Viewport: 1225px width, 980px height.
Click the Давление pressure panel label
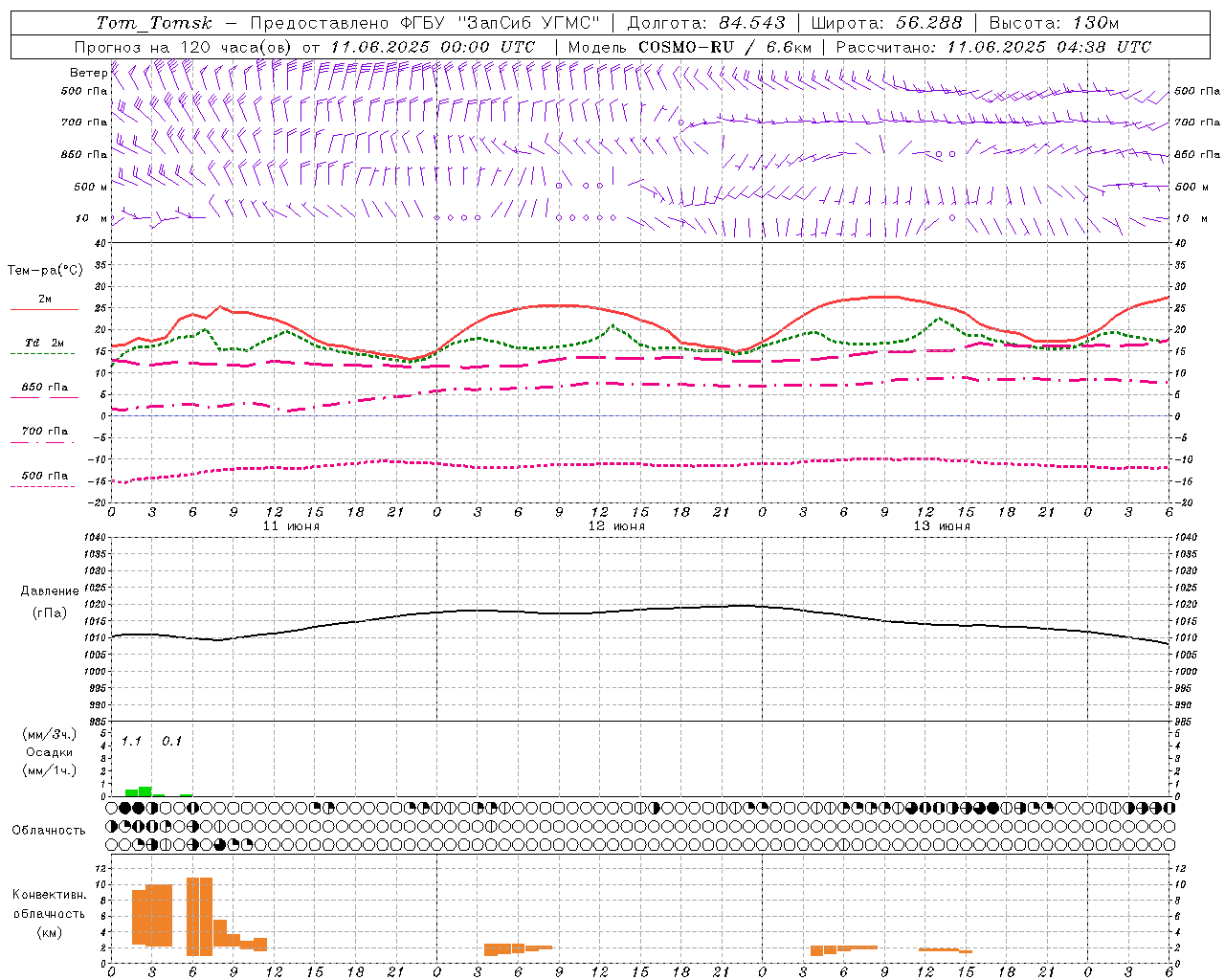click(49, 591)
